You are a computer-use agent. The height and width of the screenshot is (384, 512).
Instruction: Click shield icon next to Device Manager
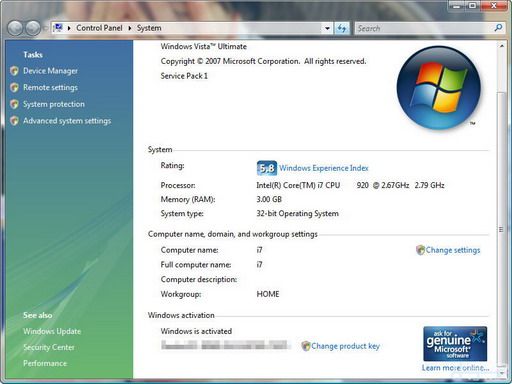[x=14, y=71]
